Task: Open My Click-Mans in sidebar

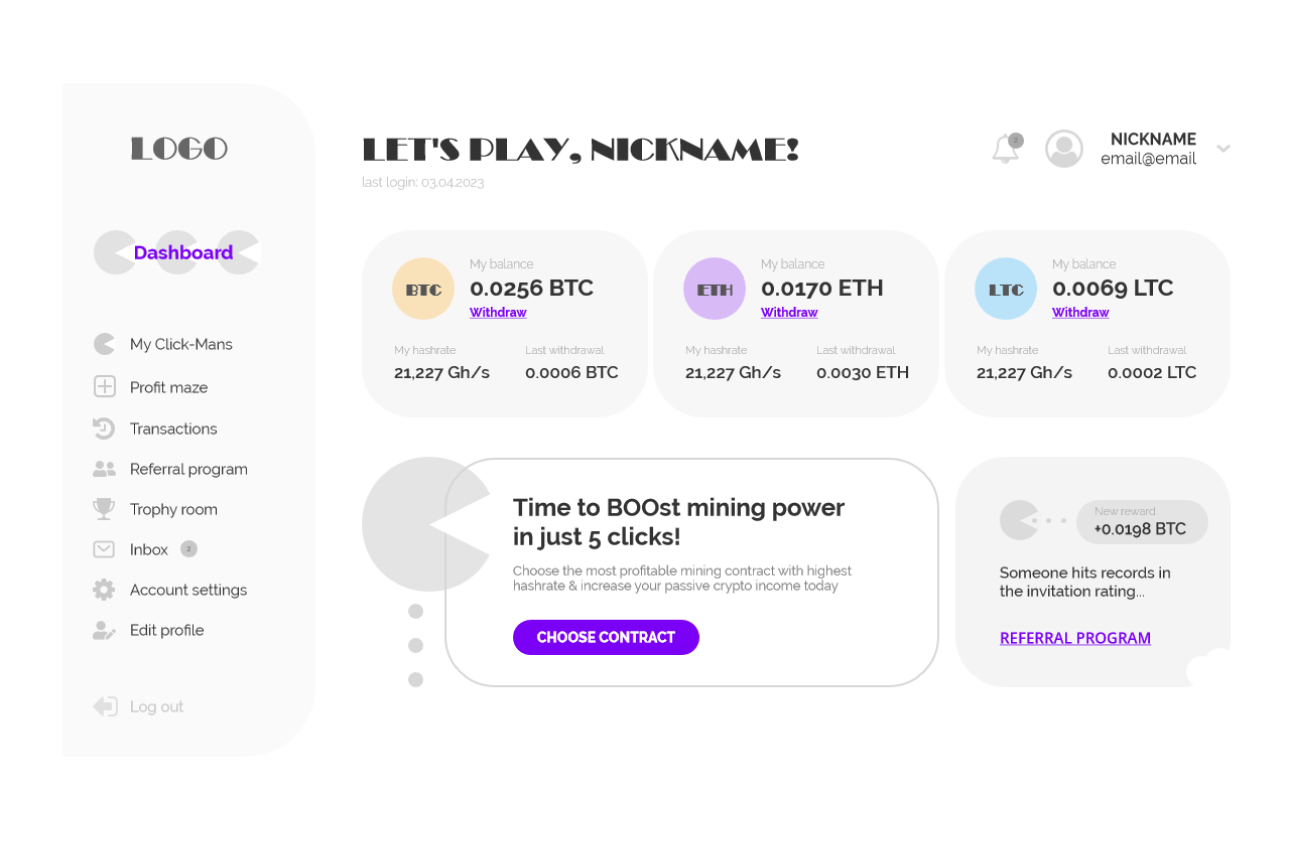Action: point(181,344)
